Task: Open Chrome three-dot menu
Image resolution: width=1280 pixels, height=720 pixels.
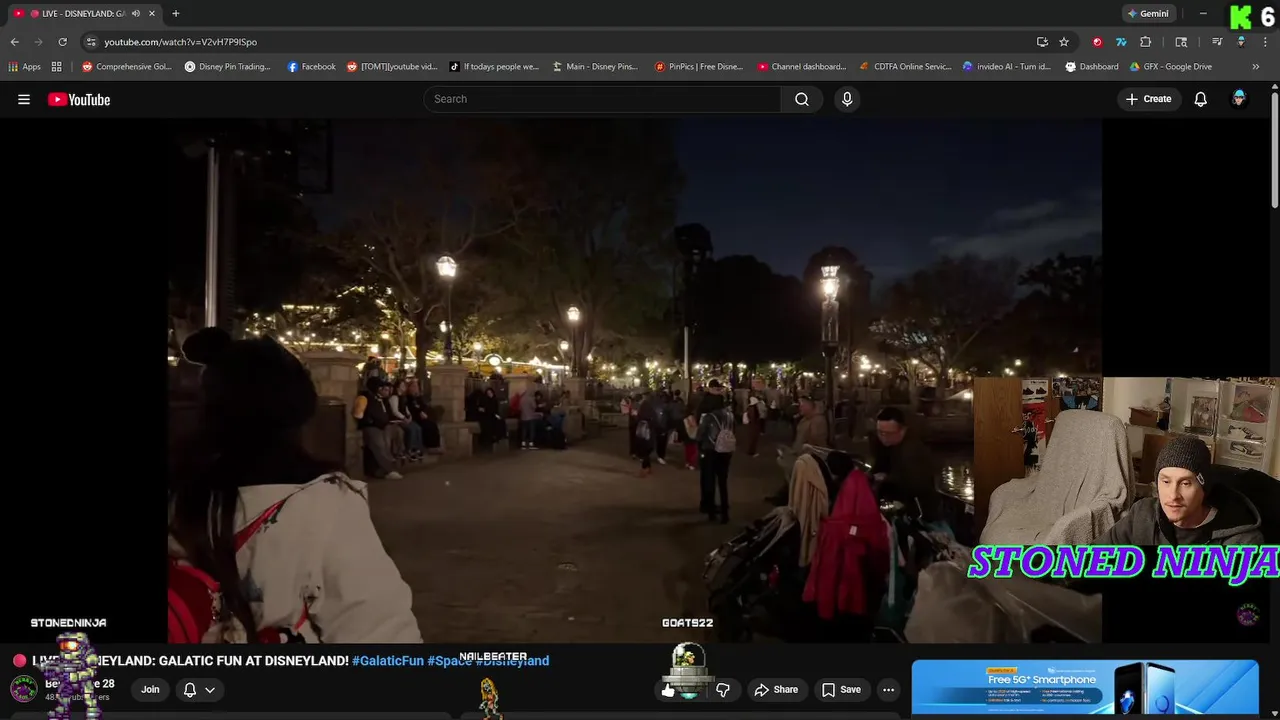Action: point(1265,42)
